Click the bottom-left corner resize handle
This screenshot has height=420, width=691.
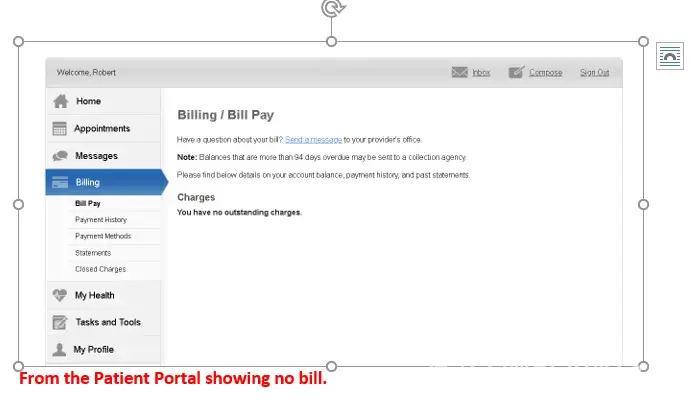(19, 366)
